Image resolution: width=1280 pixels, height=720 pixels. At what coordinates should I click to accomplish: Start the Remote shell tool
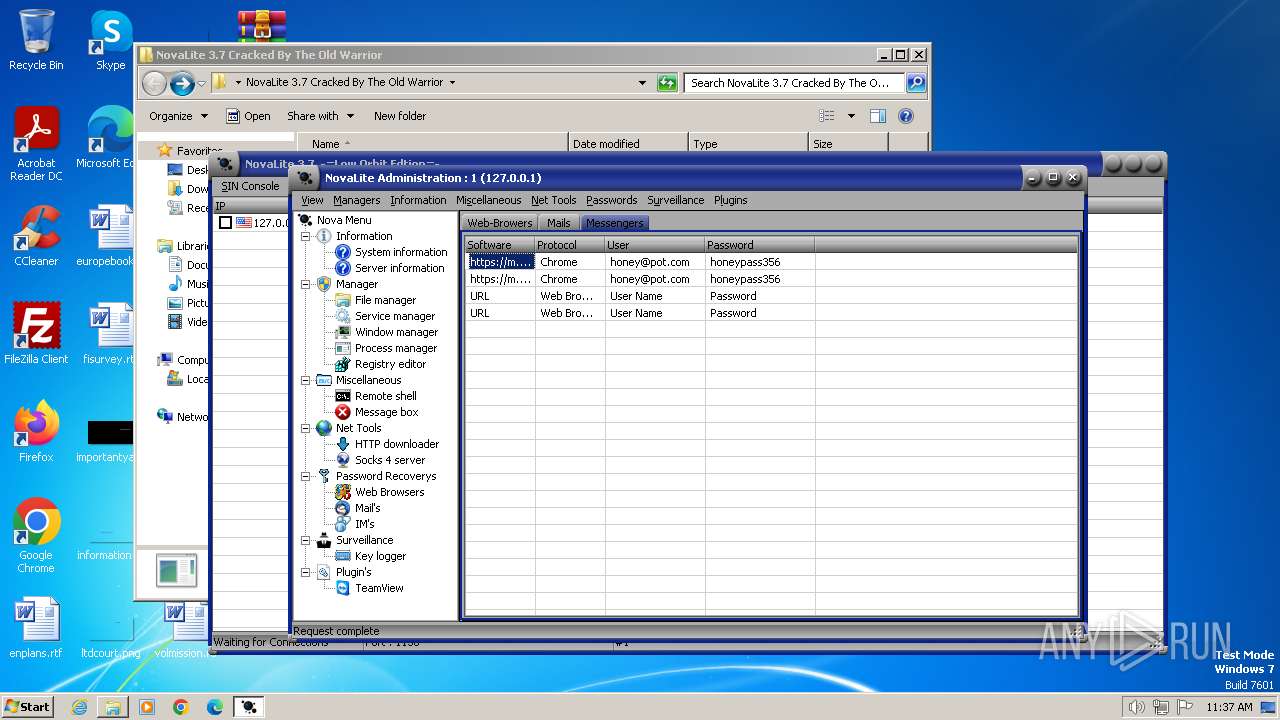tap(386, 396)
